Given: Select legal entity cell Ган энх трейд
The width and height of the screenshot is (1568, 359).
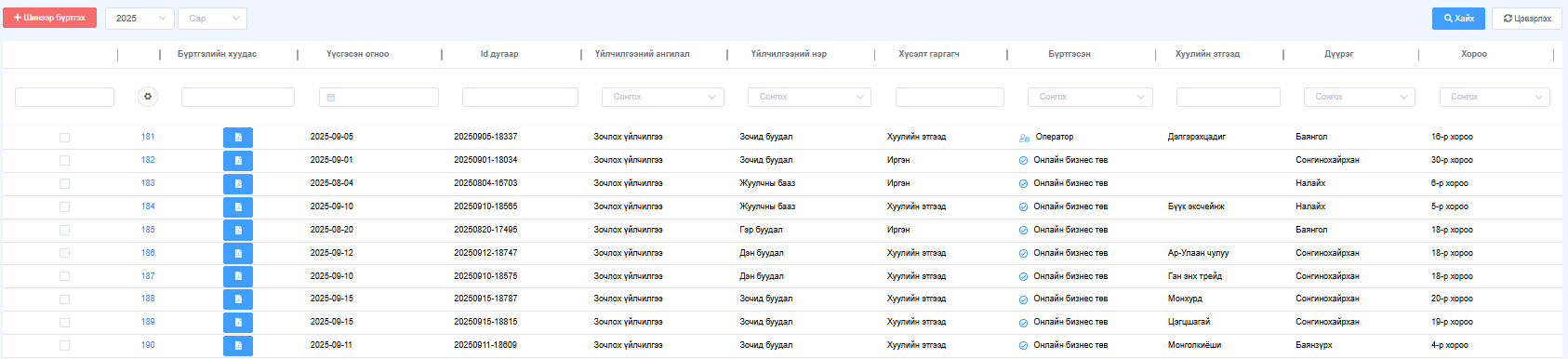Looking at the screenshot, I should tap(1195, 276).
